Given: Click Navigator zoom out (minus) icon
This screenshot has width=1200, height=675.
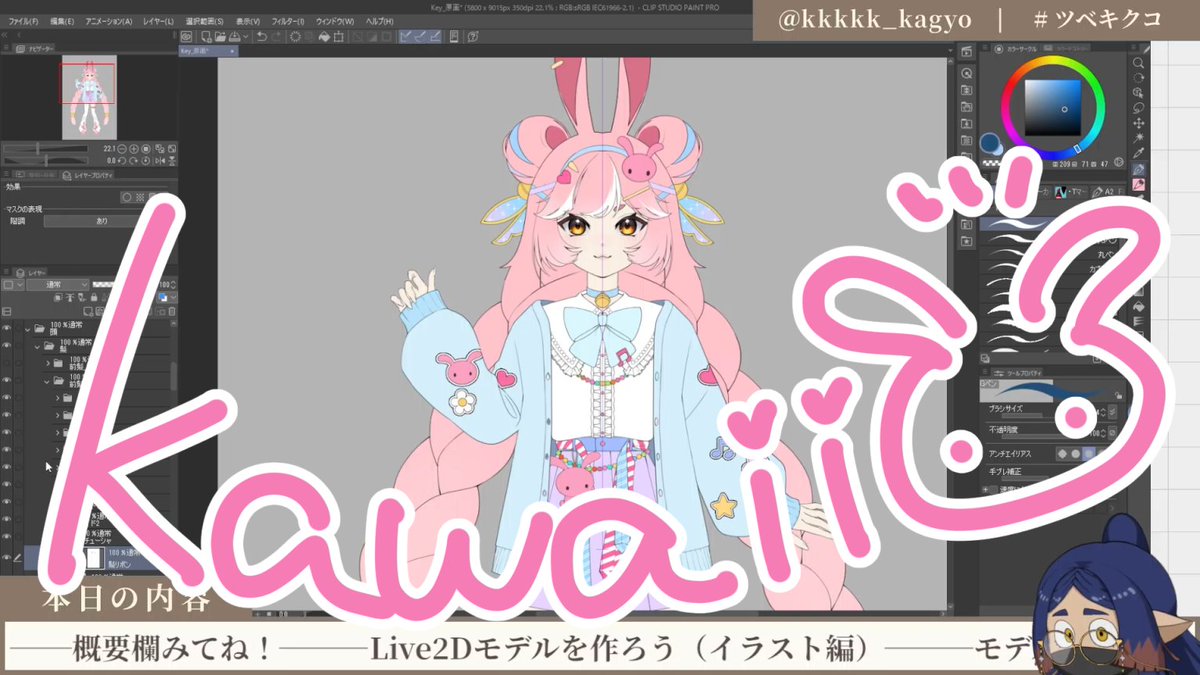Looking at the screenshot, I should (120, 149).
